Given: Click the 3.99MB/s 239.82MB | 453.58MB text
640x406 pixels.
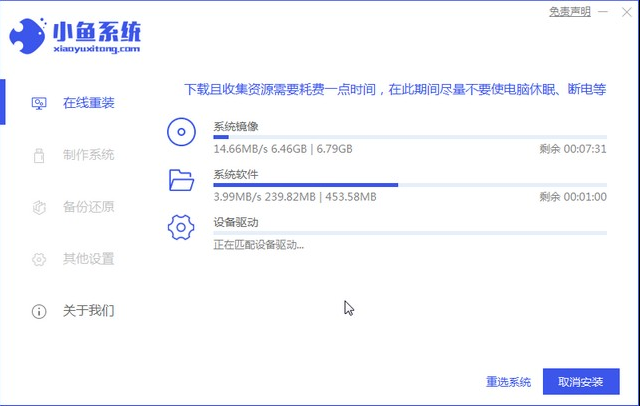Looking at the screenshot, I should click(295, 197).
